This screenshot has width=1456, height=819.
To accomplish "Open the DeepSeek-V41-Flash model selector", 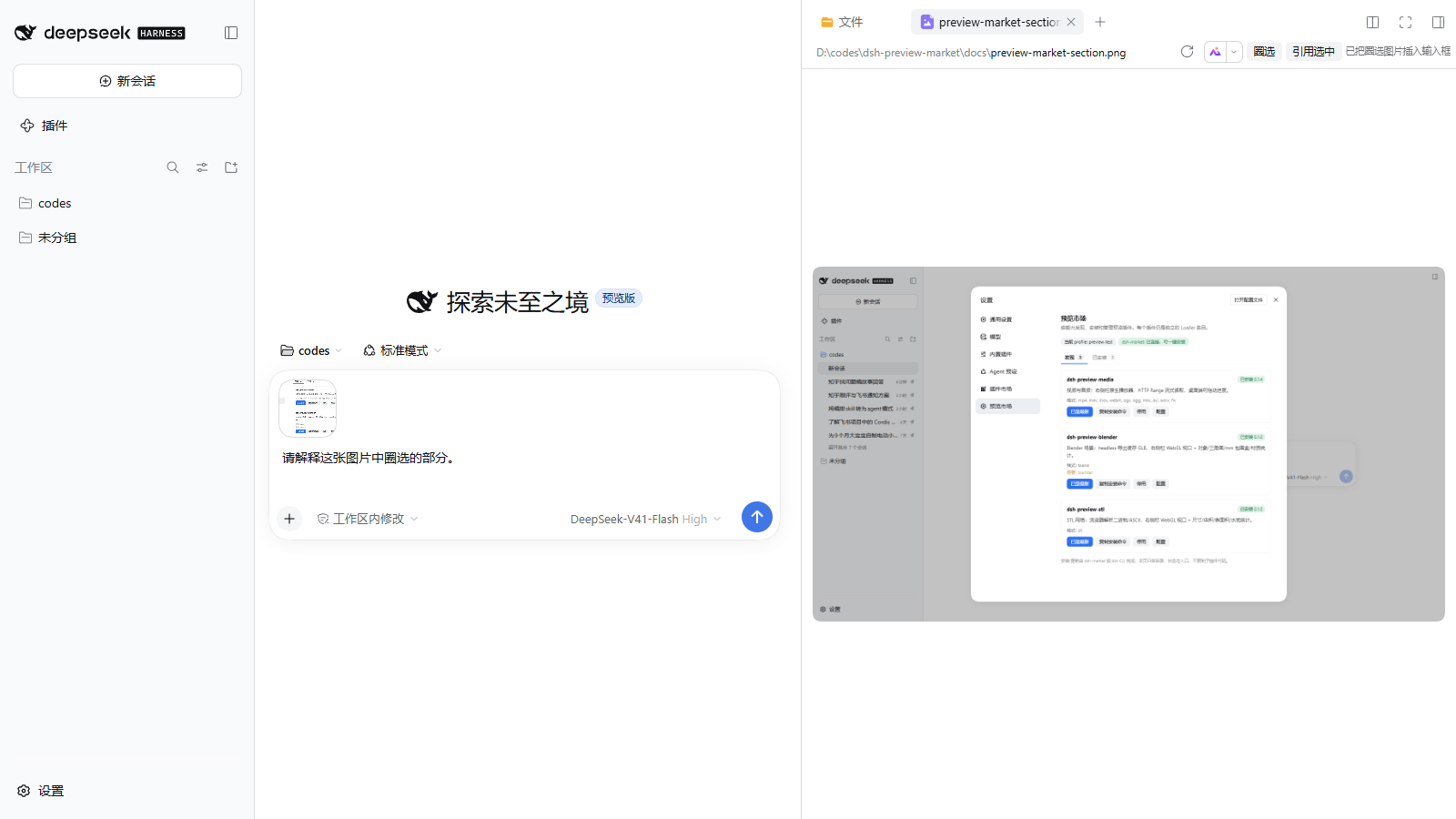I will click(x=645, y=519).
